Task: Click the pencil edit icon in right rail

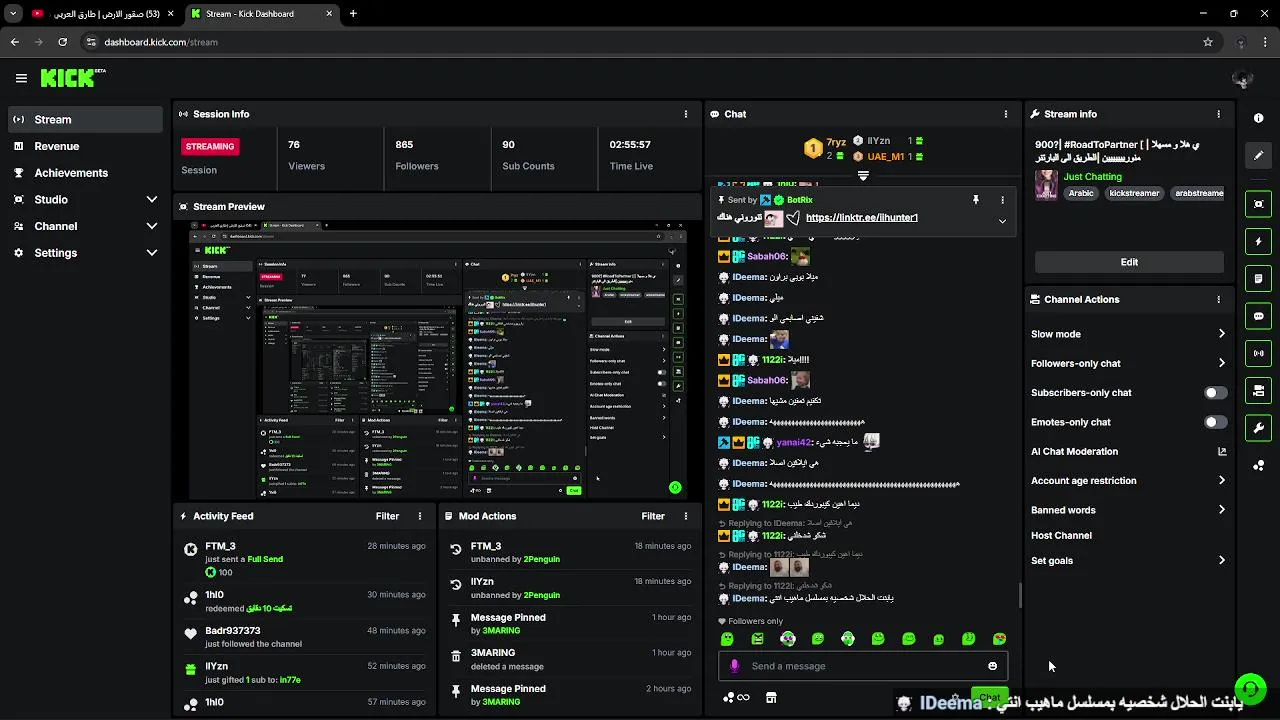Action: pyautogui.click(x=1258, y=155)
